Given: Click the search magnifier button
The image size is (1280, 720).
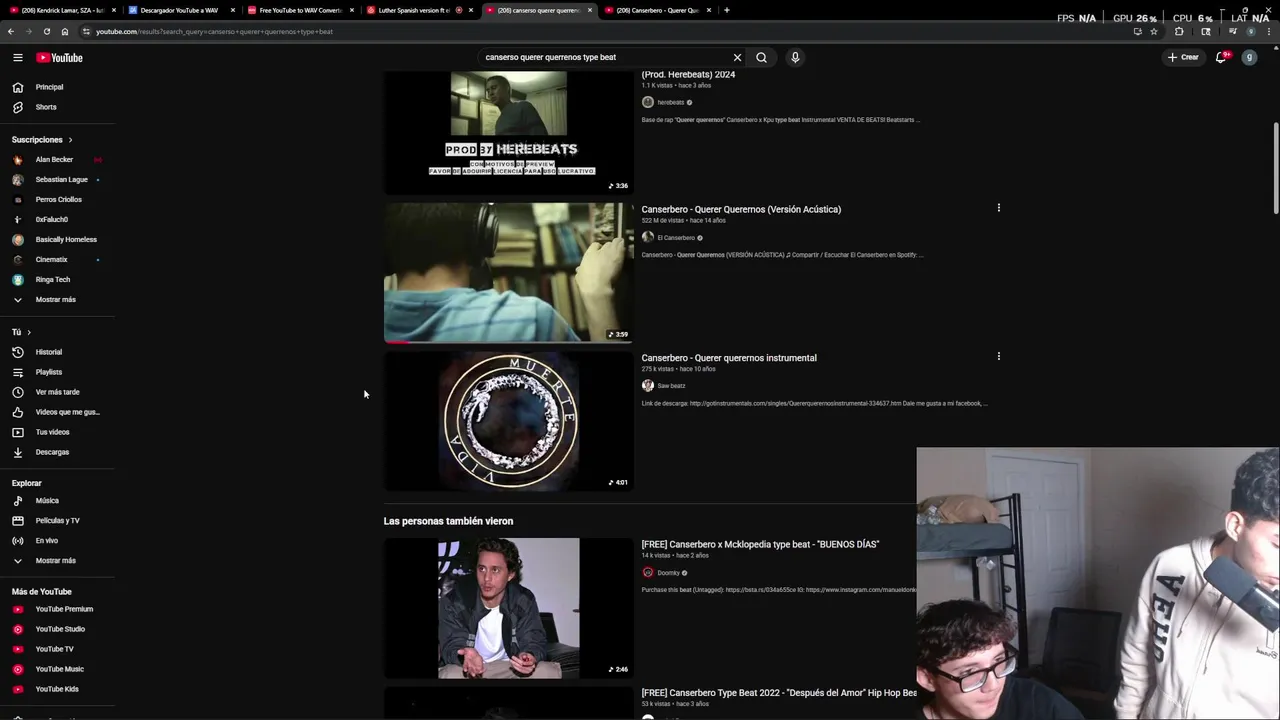Looking at the screenshot, I should click(x=761, y=57).
